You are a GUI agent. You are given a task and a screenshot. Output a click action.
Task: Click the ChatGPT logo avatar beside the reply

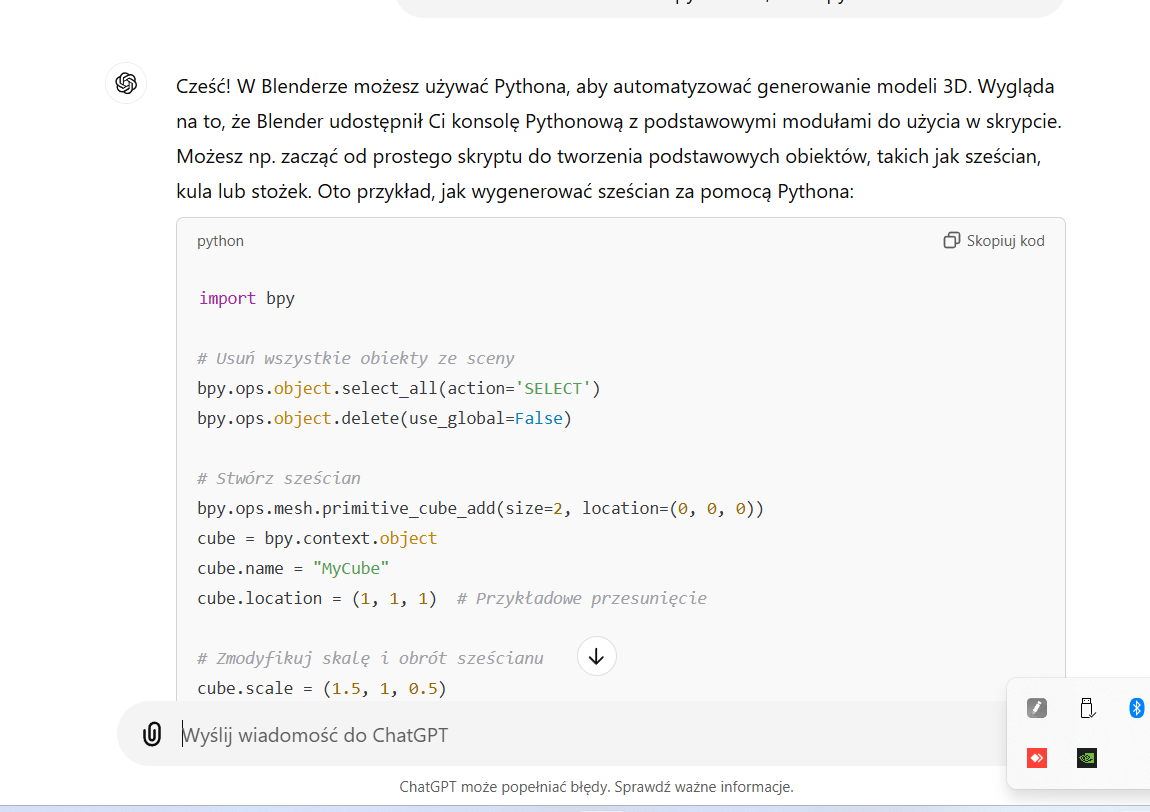click(126, 83)
